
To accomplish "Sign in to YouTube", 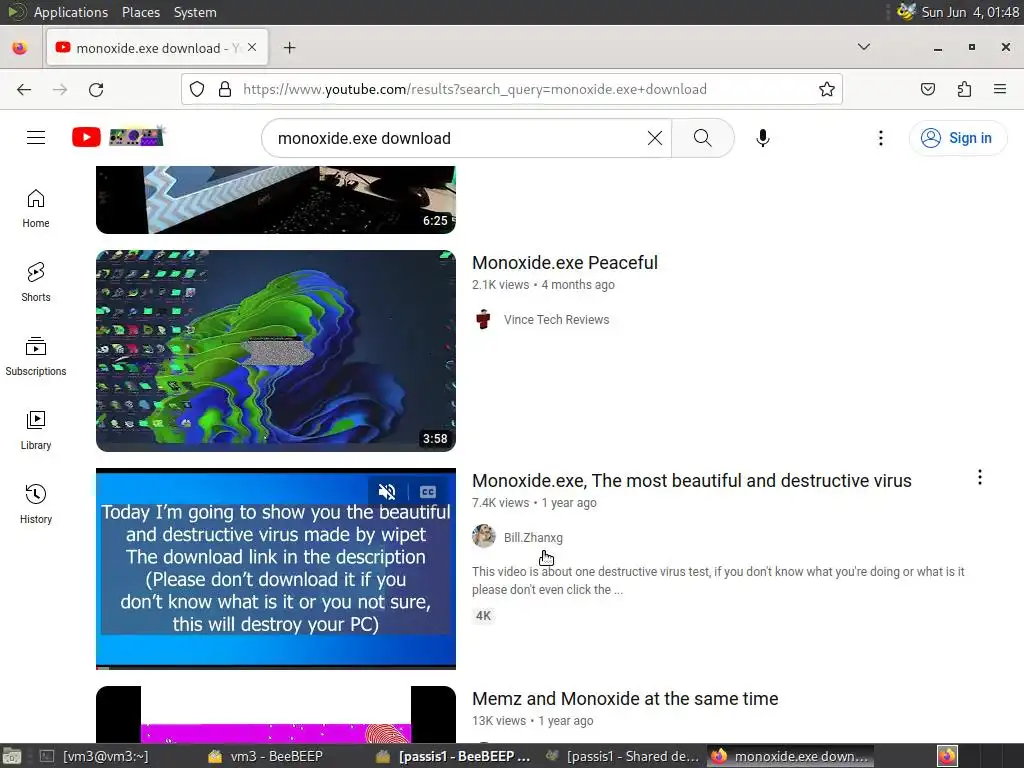I will pos(957,138).
